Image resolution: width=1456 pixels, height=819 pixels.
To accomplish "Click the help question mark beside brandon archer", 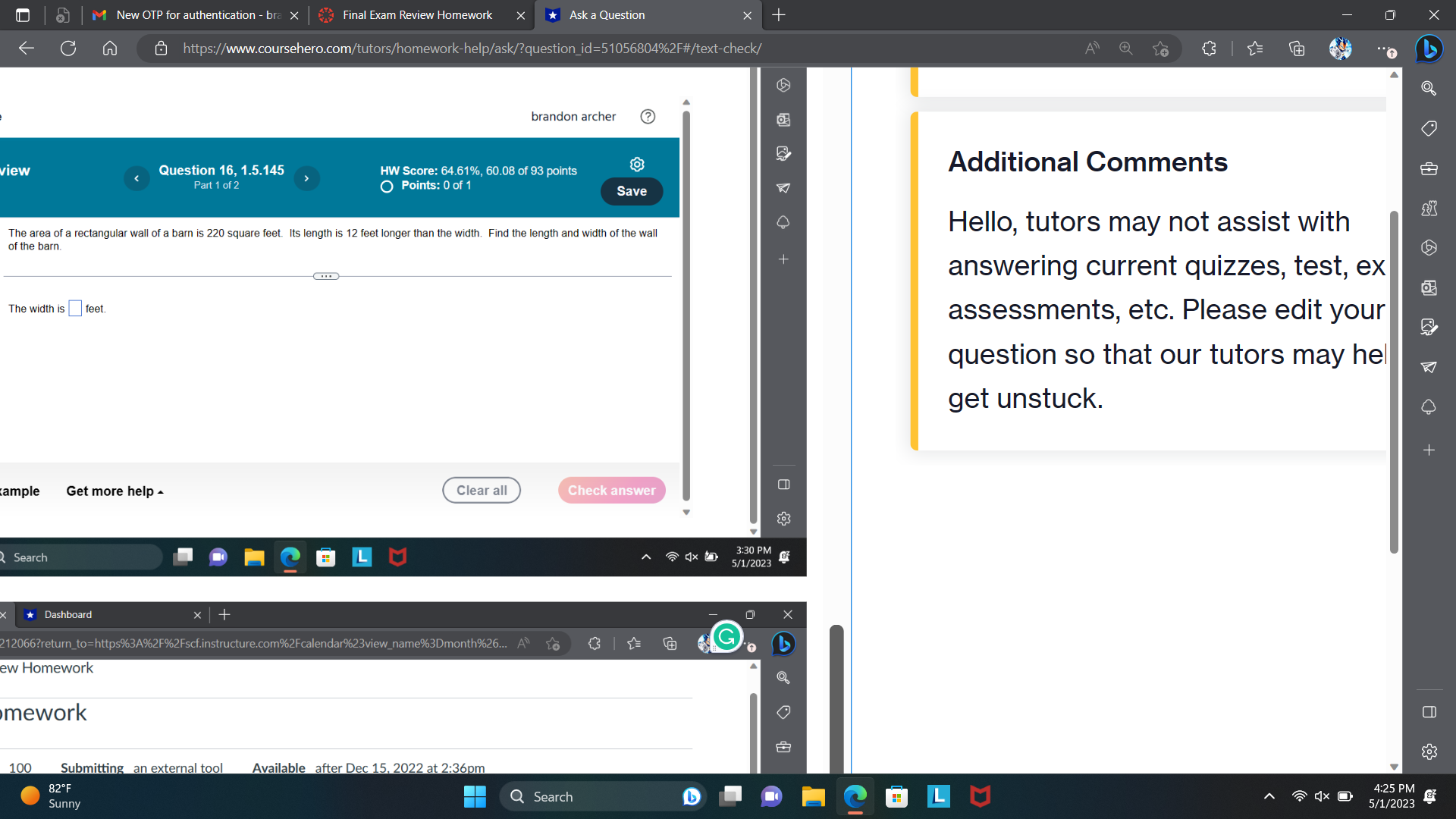I will coord(648,116).
